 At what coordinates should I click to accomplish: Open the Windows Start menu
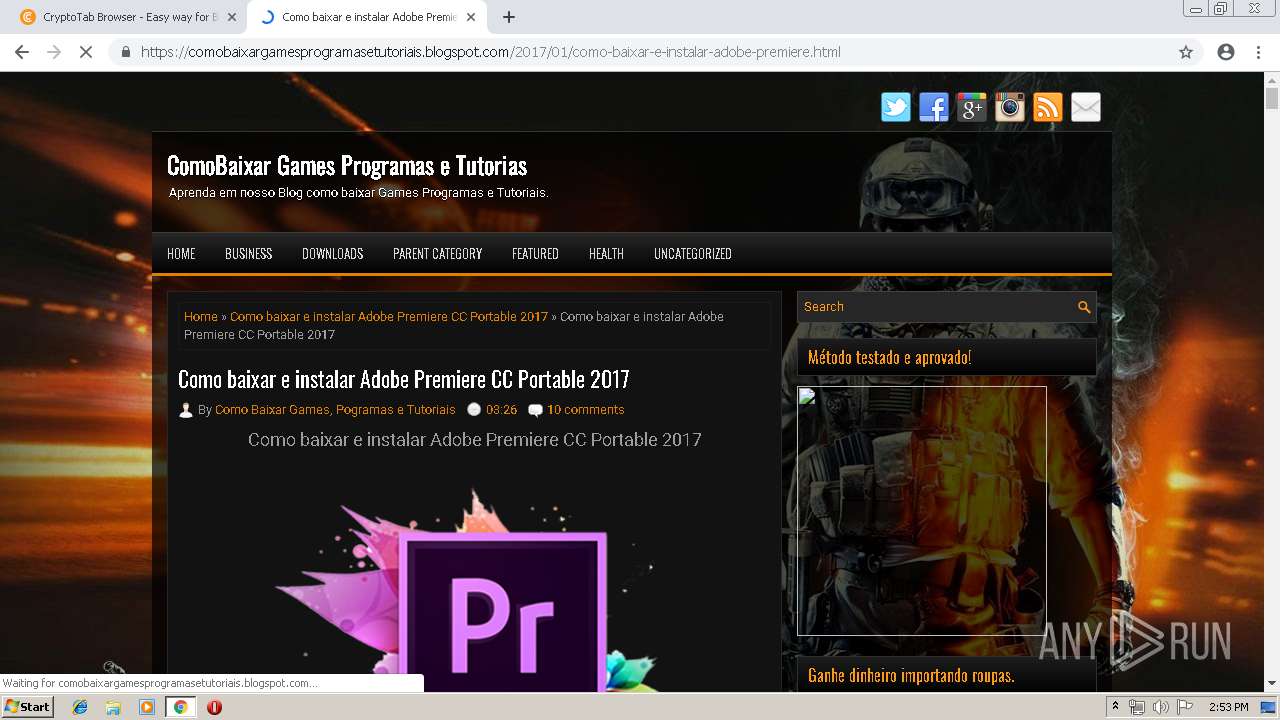(28, 707)
